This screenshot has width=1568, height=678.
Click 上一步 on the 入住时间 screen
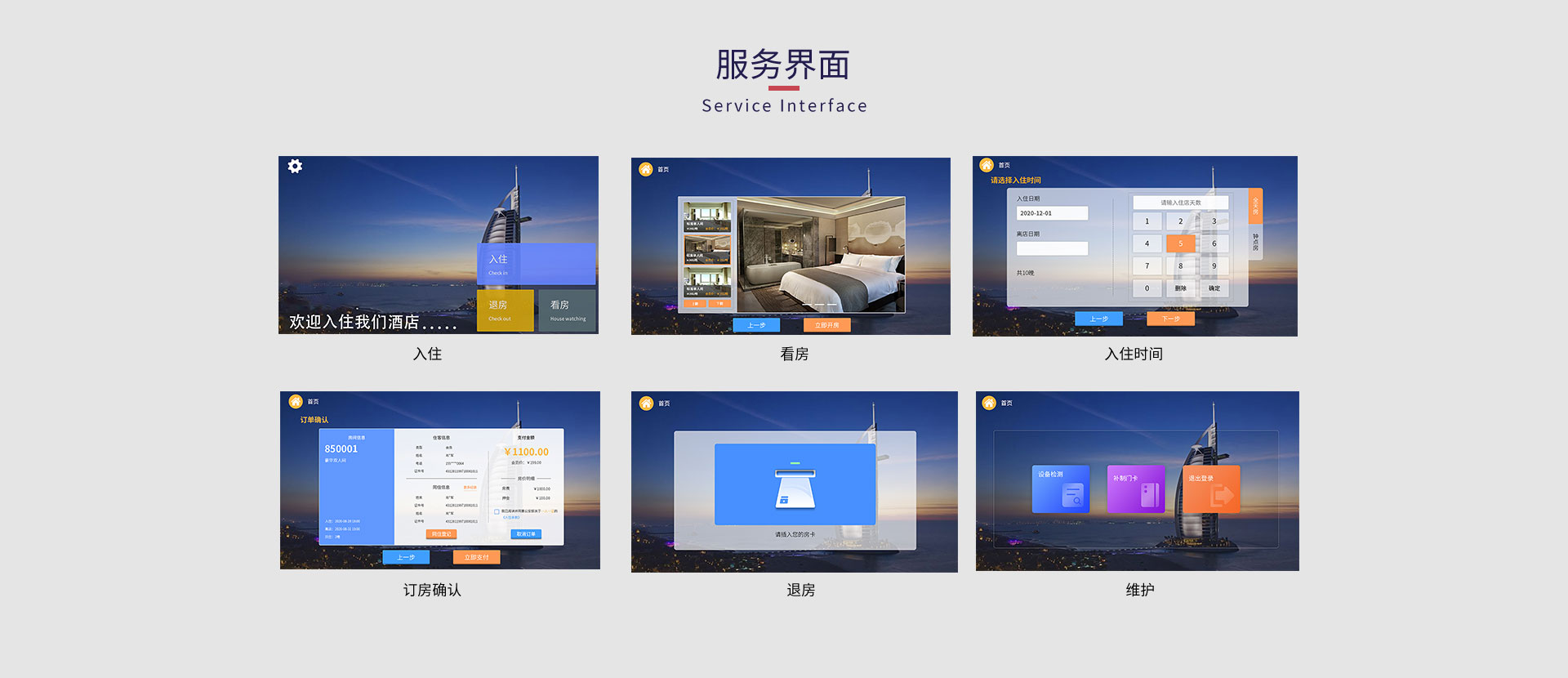(x=1098, y=319)
